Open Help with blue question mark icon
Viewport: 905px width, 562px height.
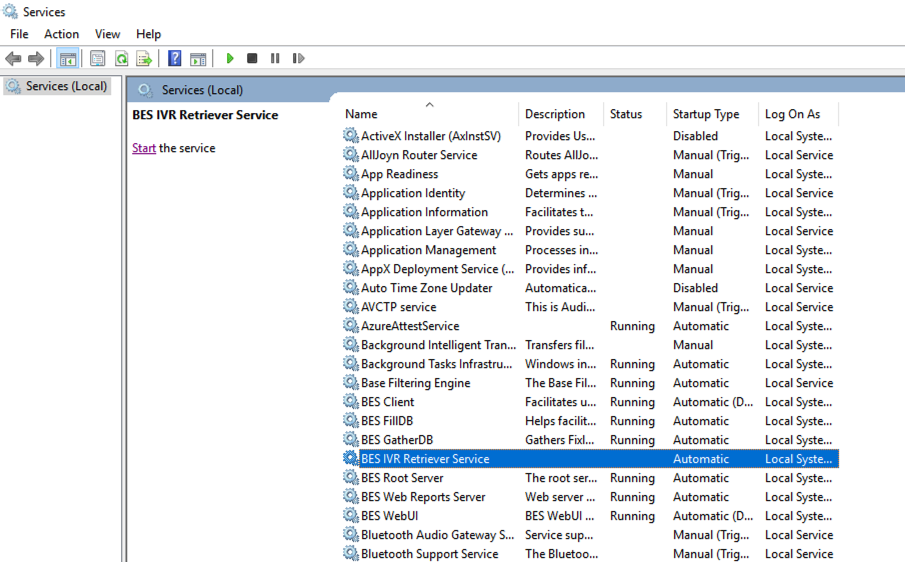click(175, 59)
